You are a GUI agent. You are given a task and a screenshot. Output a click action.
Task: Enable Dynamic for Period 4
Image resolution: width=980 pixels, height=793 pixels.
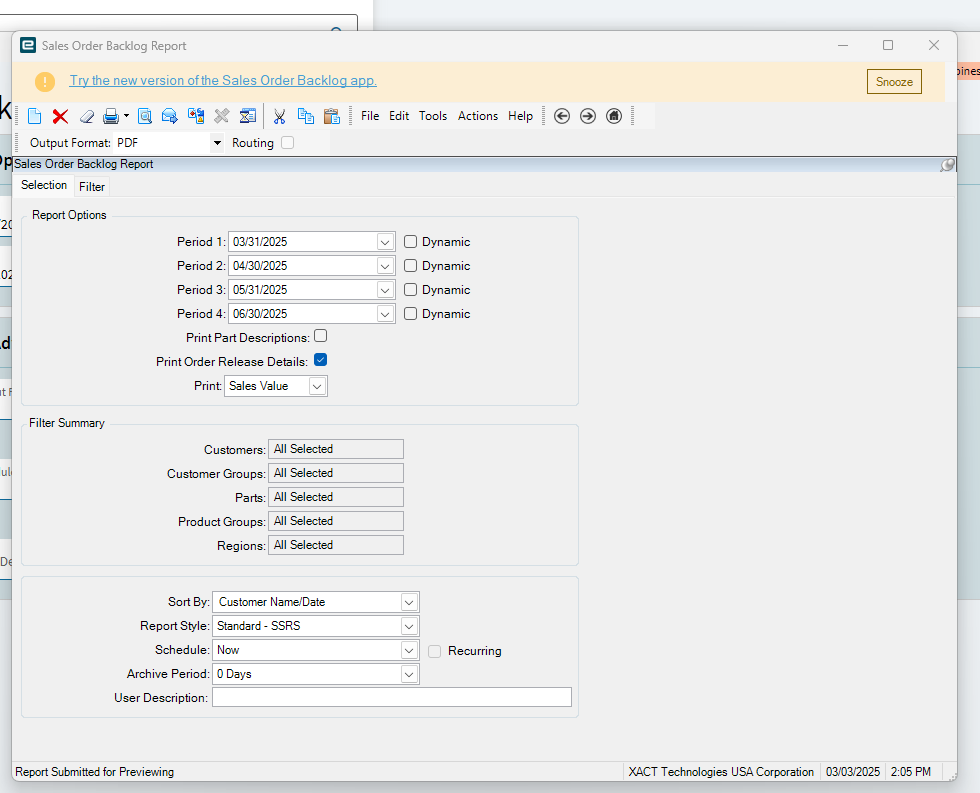410,314
